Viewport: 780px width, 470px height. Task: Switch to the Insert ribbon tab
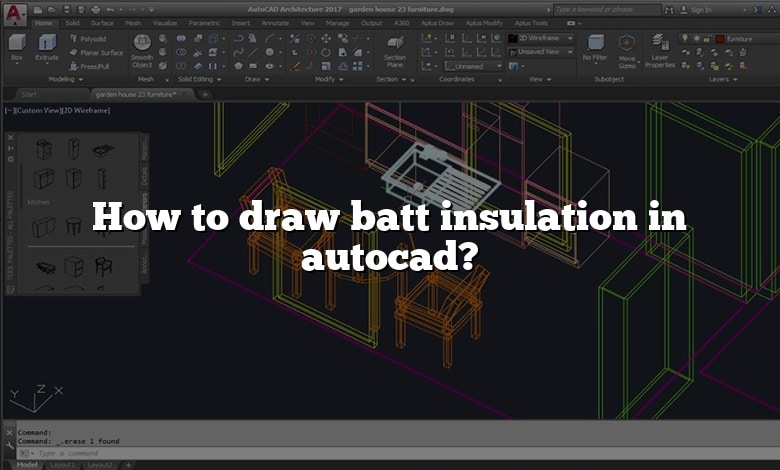click(x=240, y=22)
